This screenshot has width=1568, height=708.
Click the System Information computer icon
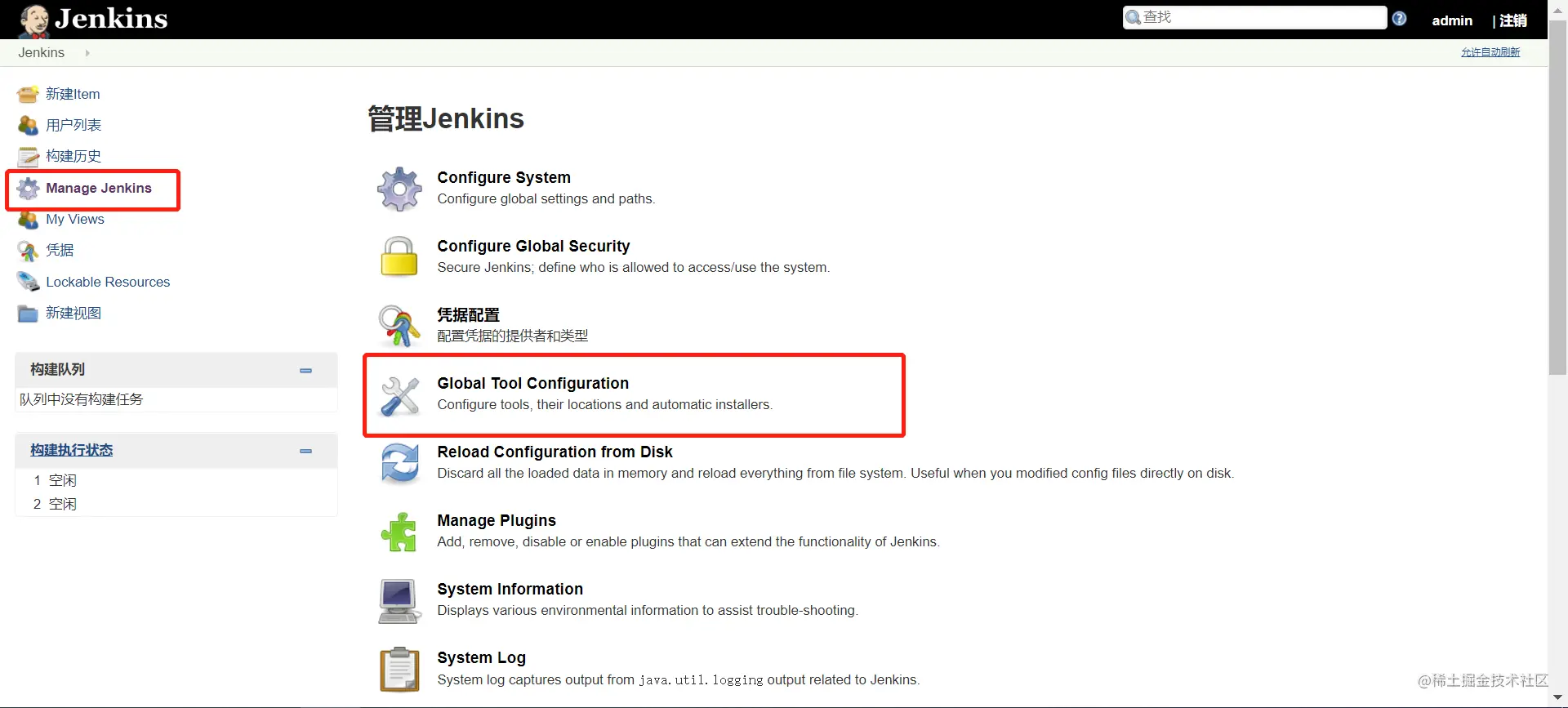(399, 601)
